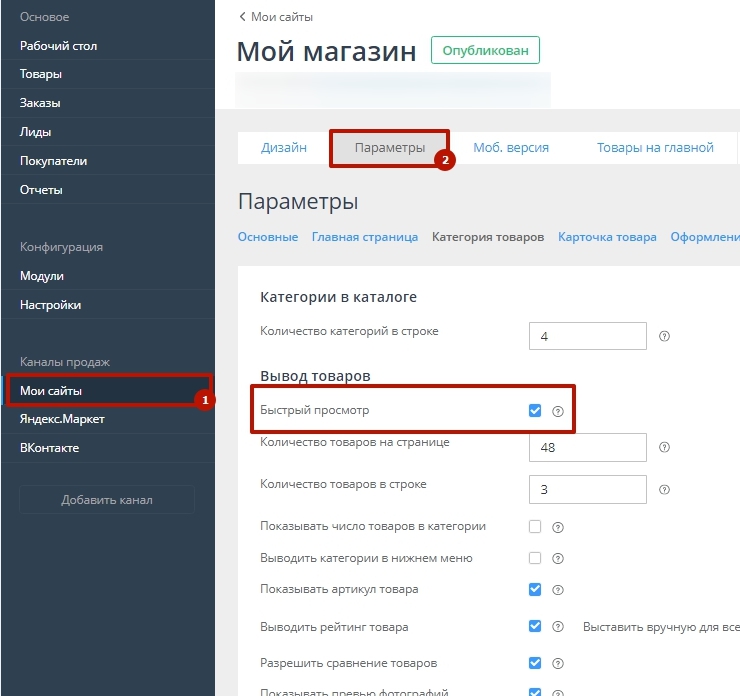
Task: Select Карточка товара section
Action: 607,237
